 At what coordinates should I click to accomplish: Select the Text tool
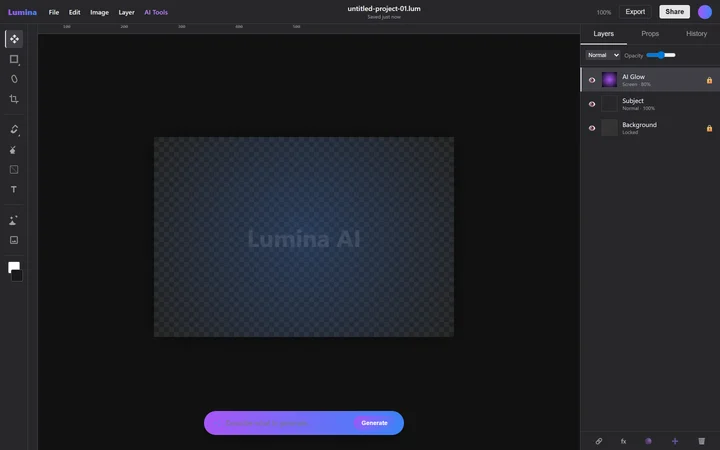click(14, 190)
